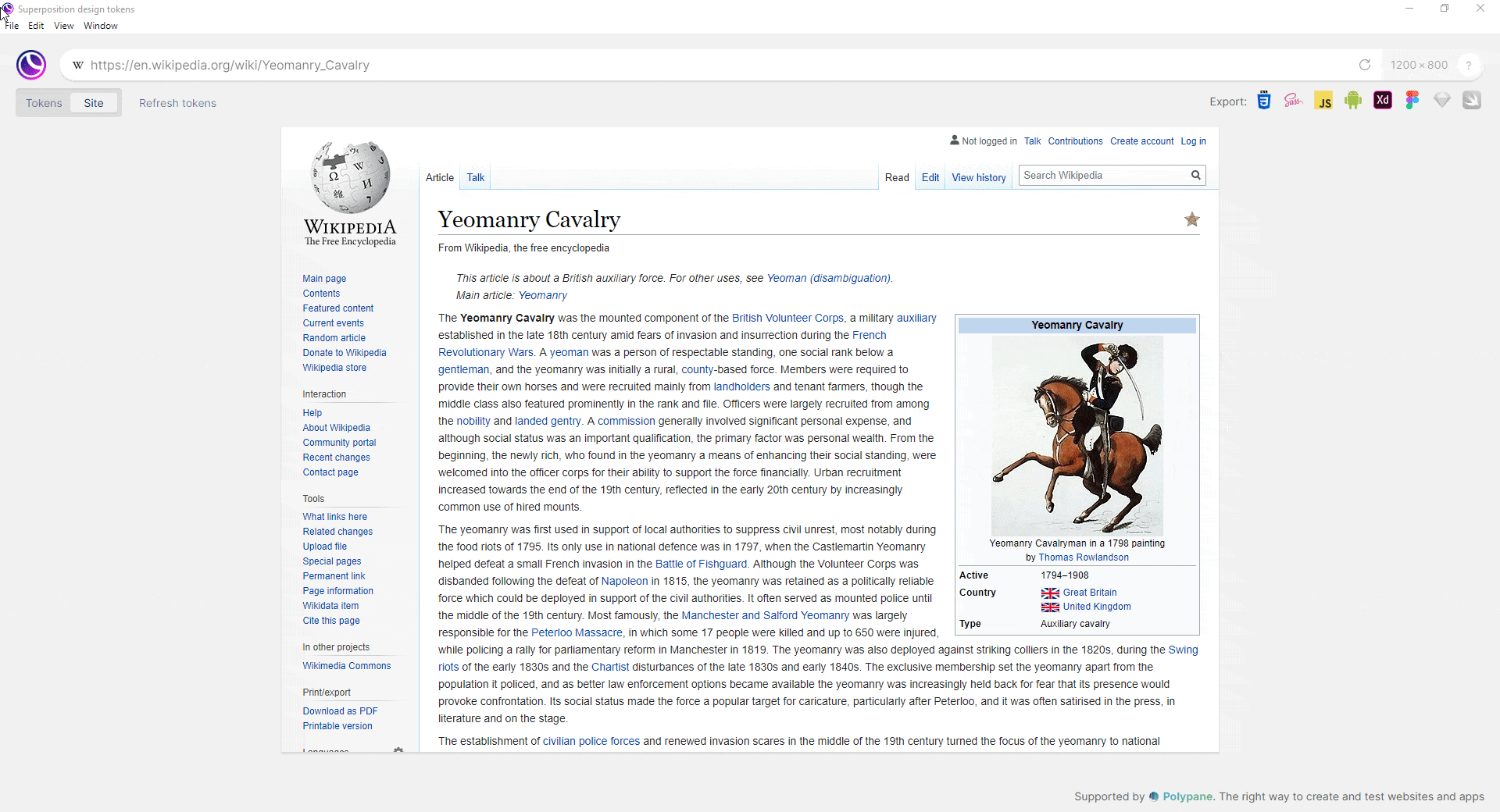Open the Battle of Fishguard link
The height and width of the screenshot is (812, 1500).
coord(701,564)
